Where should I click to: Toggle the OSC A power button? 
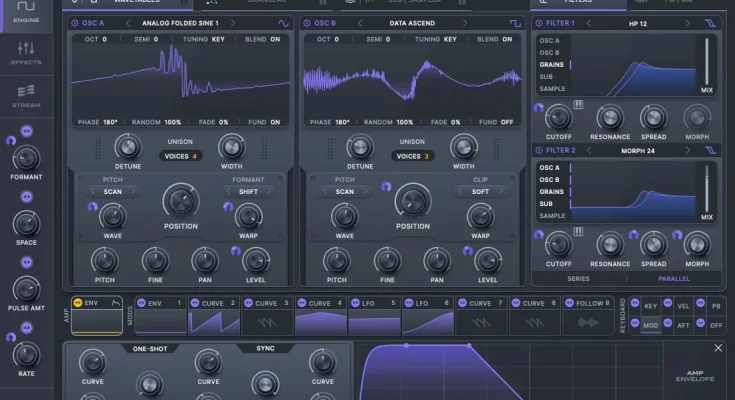(77, 22)
